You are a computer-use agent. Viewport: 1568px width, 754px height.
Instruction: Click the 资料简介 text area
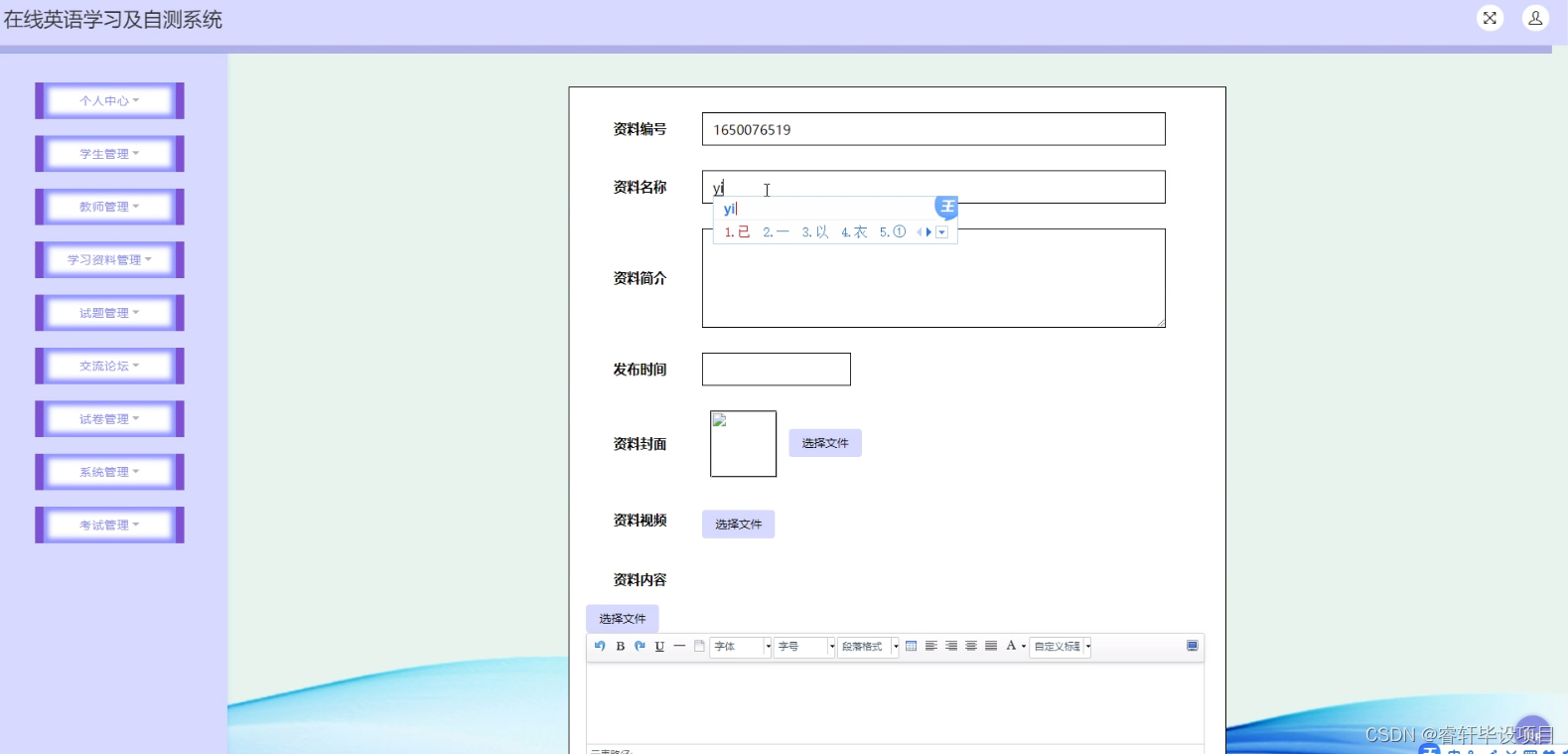tap(933, 278)
